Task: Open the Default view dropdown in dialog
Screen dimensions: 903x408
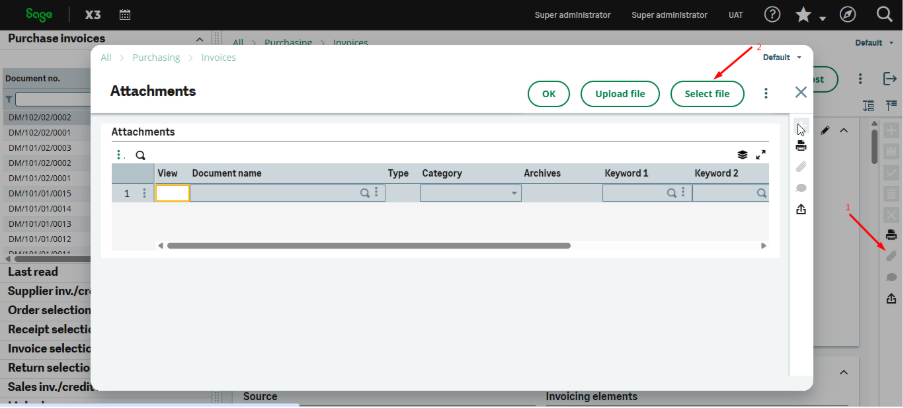Action: coord(782,57)
